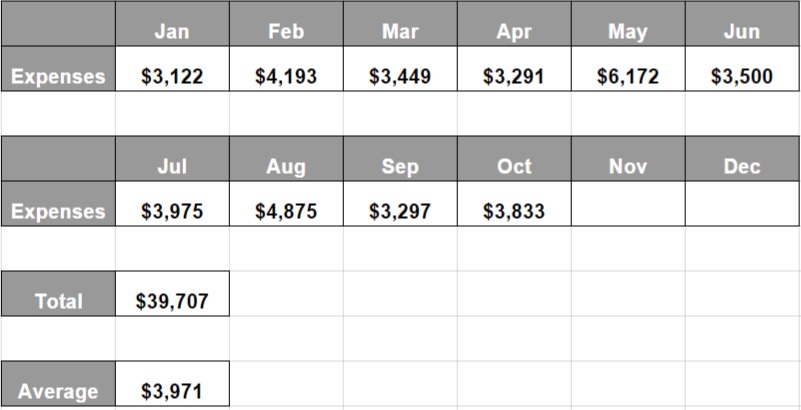Screen dimensions: 801x410
Task: Select the April expenses cell $3,291
Action: 514,69
